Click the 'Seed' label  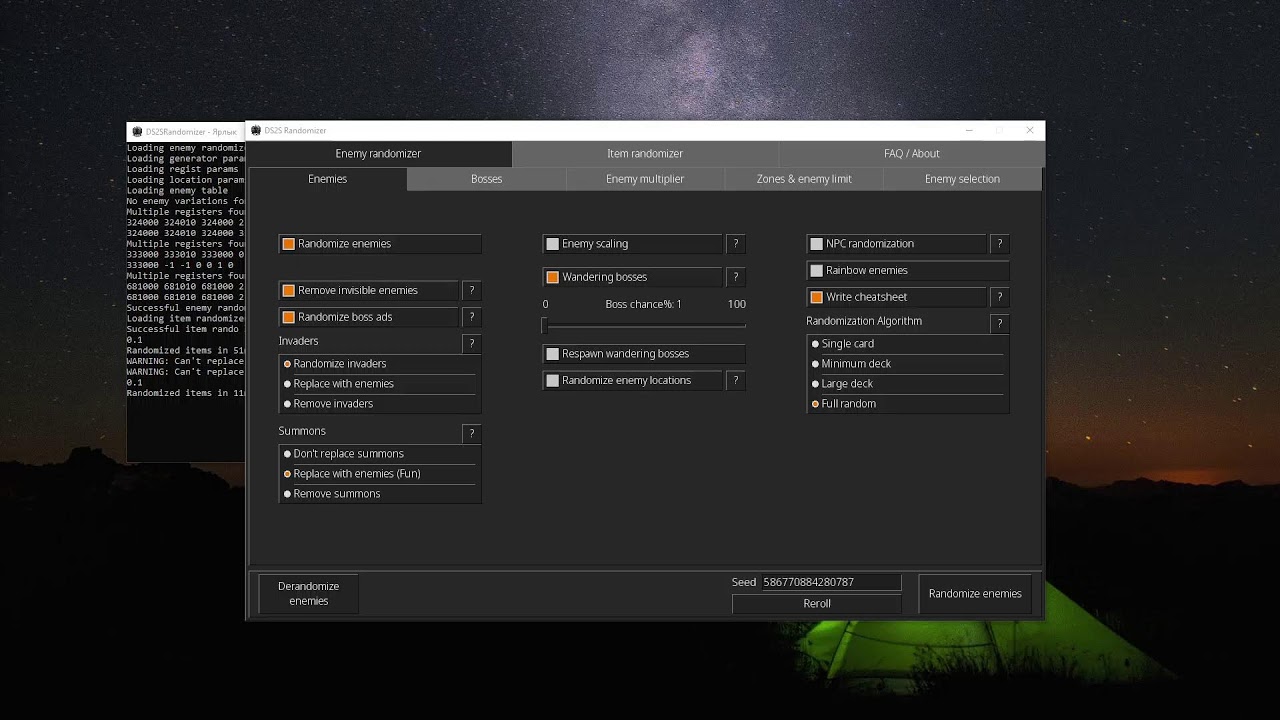point(744,582)
